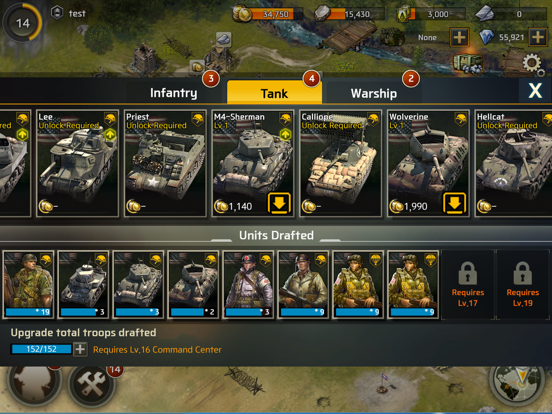This screenshot has width=552, height=414.
Task: Tap green upgrade arrow on M4-Sherman card
Action: 285,134
